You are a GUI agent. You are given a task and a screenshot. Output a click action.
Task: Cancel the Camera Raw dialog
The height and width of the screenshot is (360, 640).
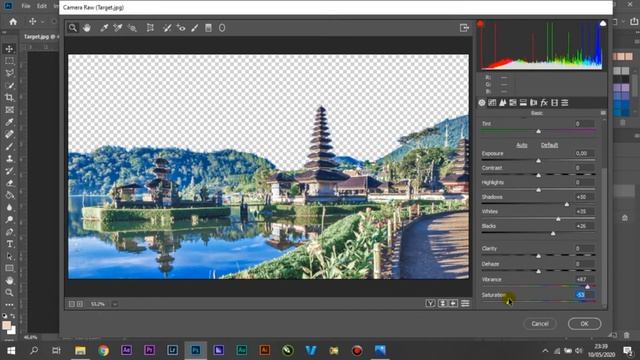click(x=540, y=324)
